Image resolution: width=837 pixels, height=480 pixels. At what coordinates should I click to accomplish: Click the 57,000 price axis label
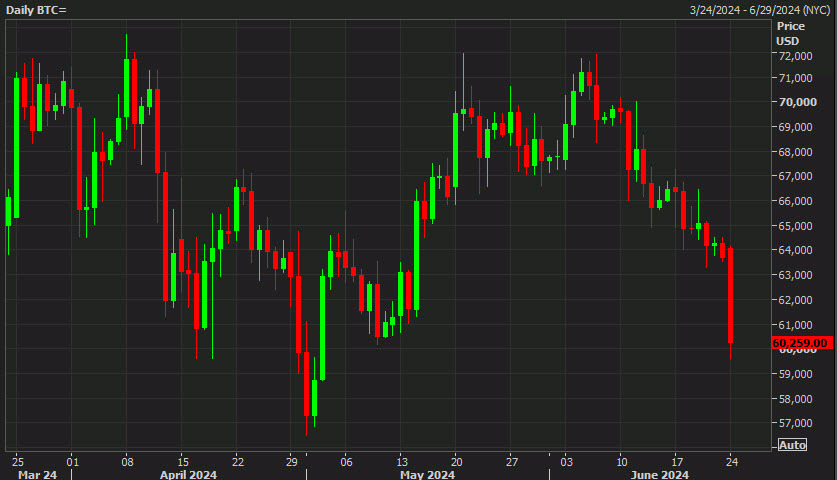[x=795, y=423]
